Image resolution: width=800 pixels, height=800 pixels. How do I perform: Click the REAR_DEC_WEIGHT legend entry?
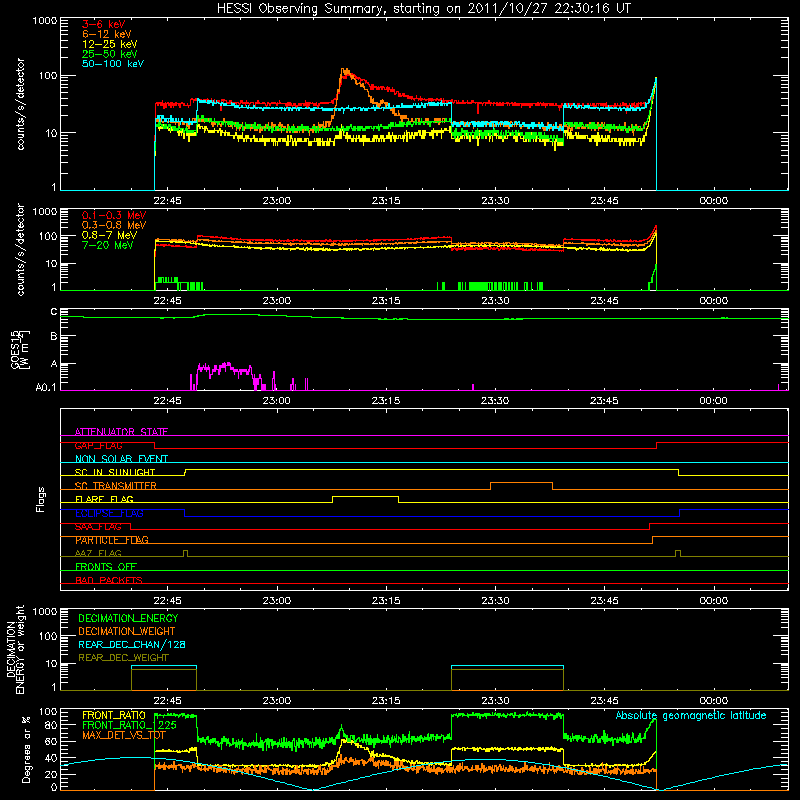coord(123,658)
